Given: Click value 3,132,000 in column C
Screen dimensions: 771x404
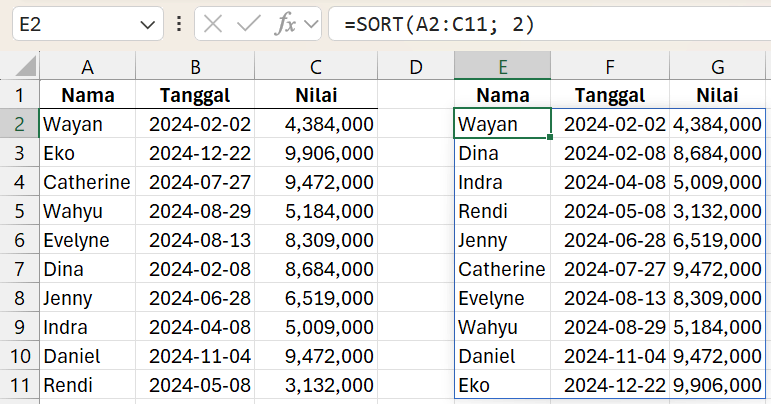Looking at the screenshot, I should [316, 385].
